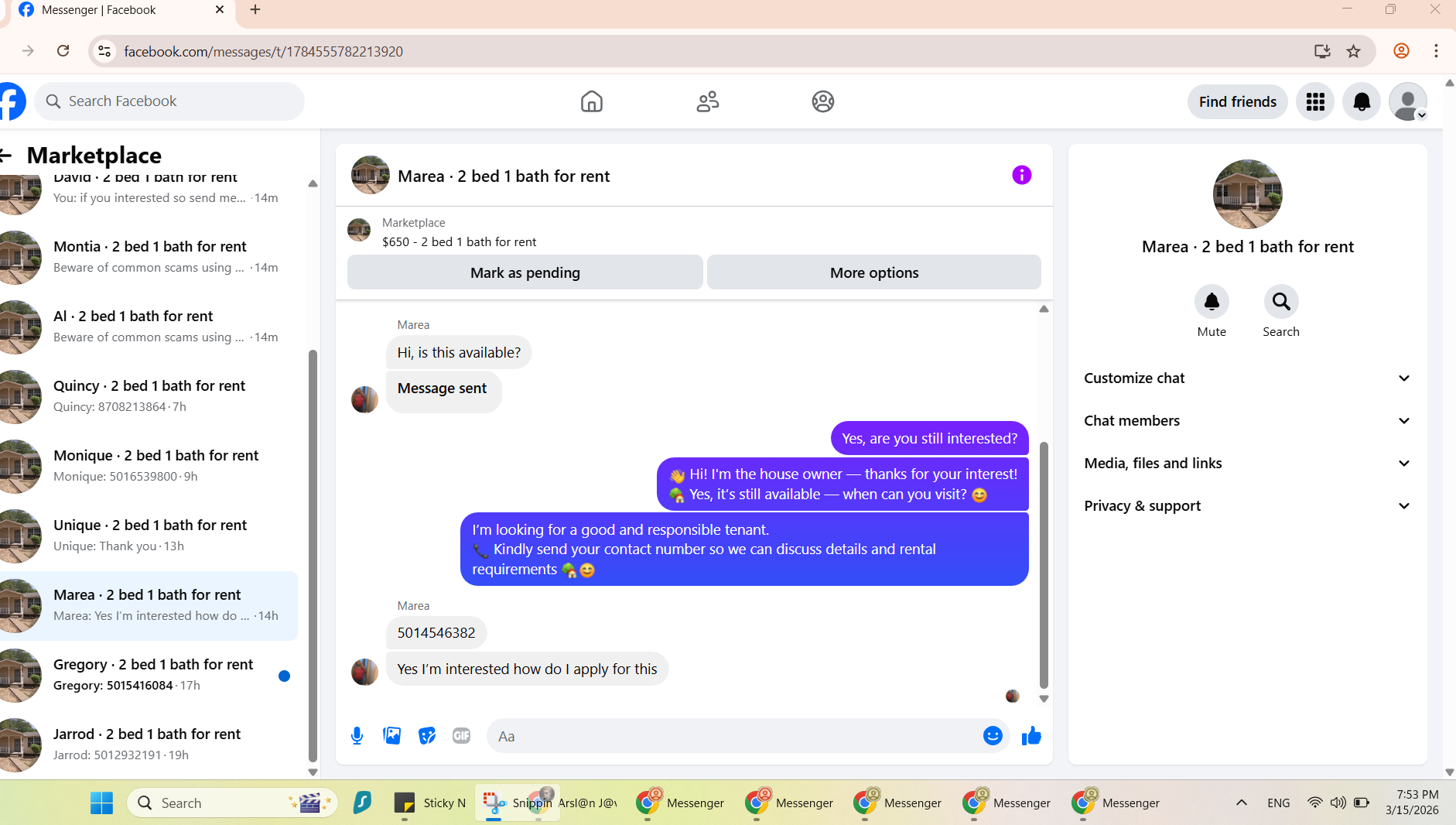This screenshot has height=825, width=1456.
Task: Expand Customize chat section
Action: (x=1247, y=378)
